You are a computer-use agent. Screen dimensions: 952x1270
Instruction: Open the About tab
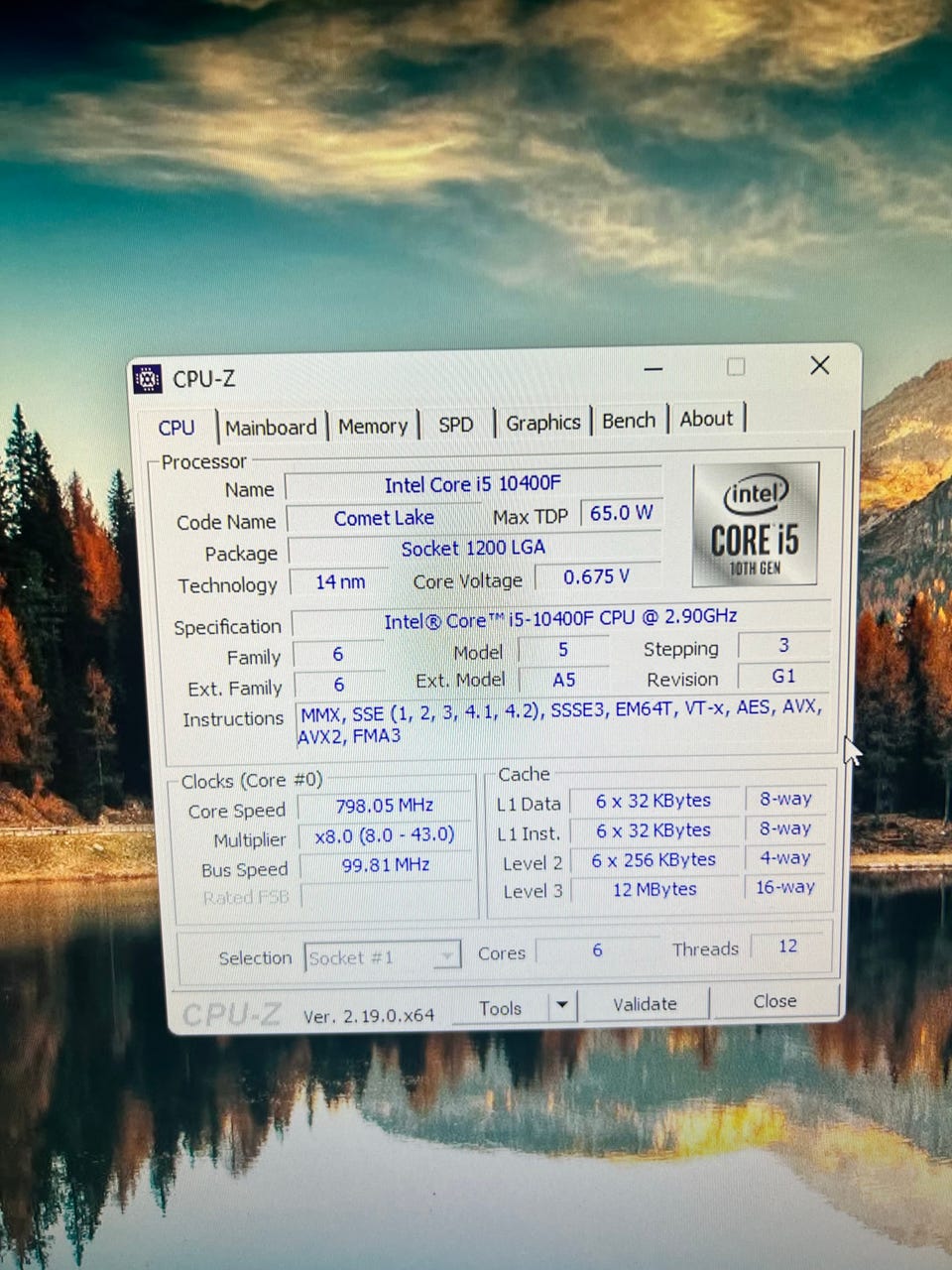[706, 419]
